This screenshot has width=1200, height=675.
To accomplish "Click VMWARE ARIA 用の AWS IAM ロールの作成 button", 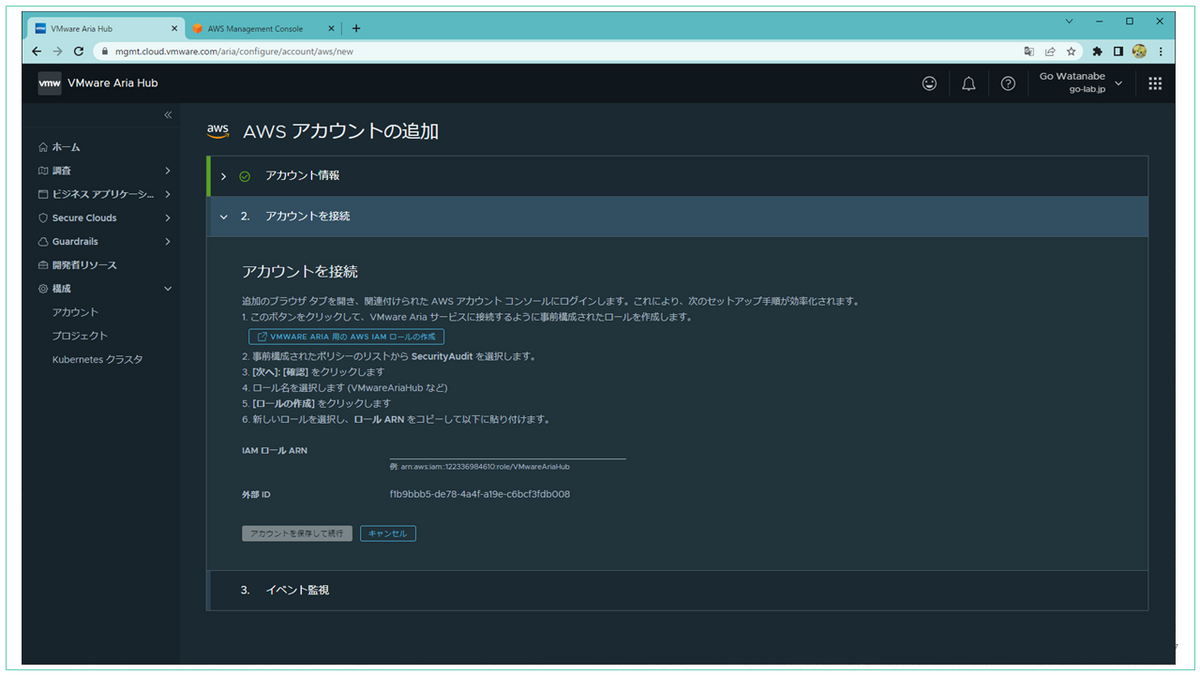I will (346, 337).
